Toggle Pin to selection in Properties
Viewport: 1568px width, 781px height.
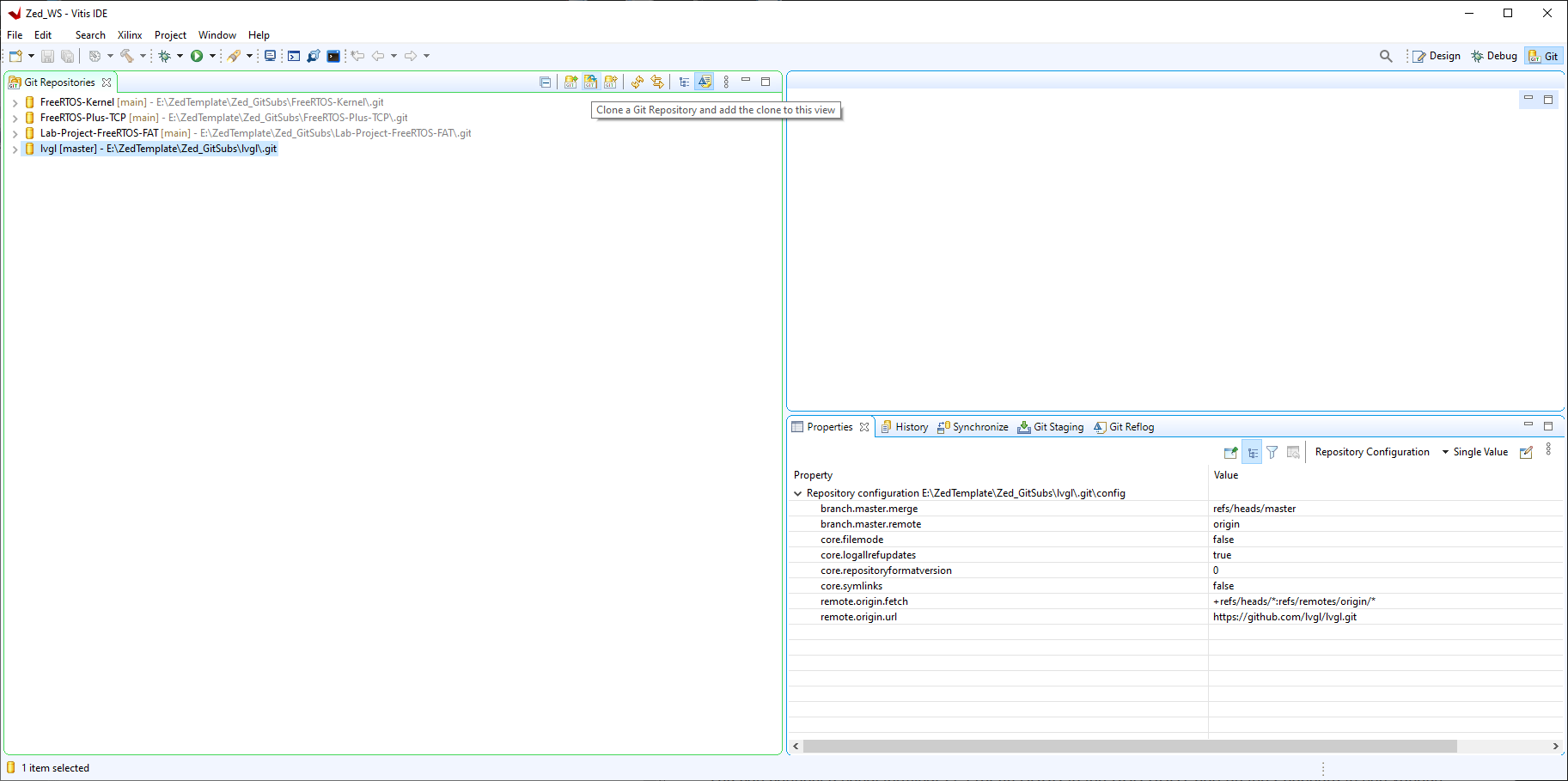(x=1231, y=452)
